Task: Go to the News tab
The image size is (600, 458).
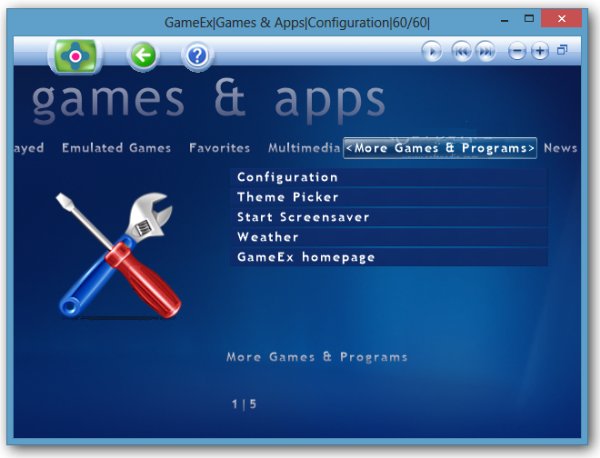Action: pos(560,148)
